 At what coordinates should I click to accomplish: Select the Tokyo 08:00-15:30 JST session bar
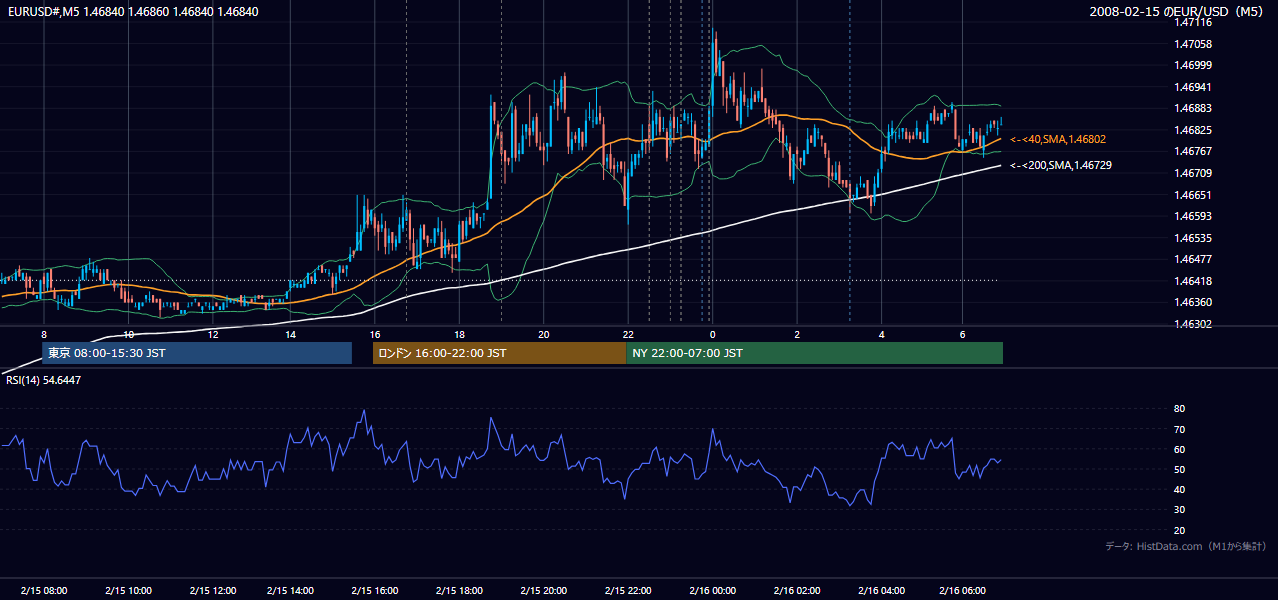pos(197,353)
